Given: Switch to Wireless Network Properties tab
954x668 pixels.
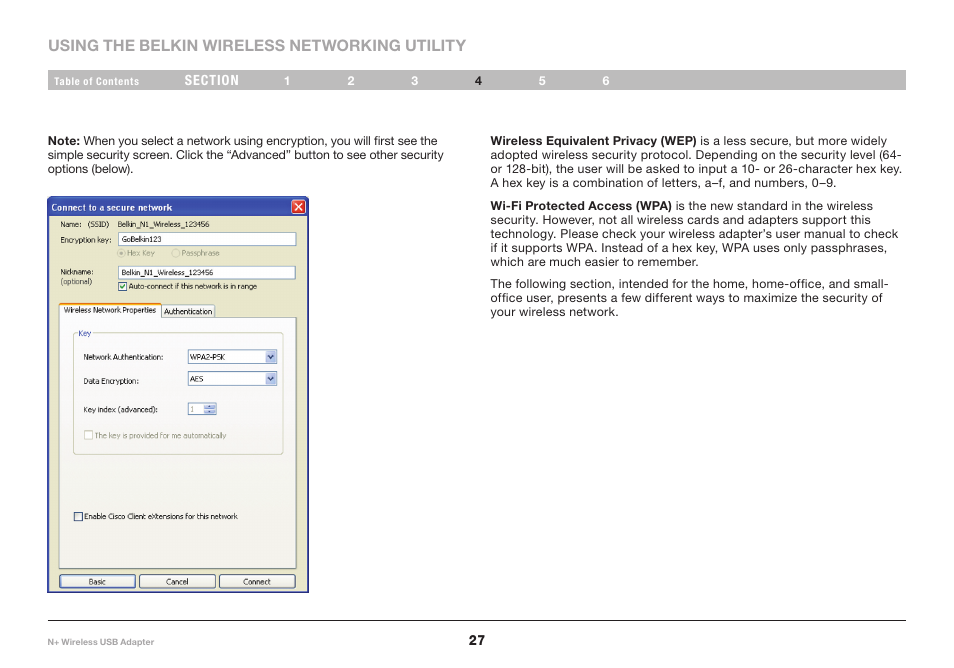Looking at the screenshot, I should [x=110, y=310].
